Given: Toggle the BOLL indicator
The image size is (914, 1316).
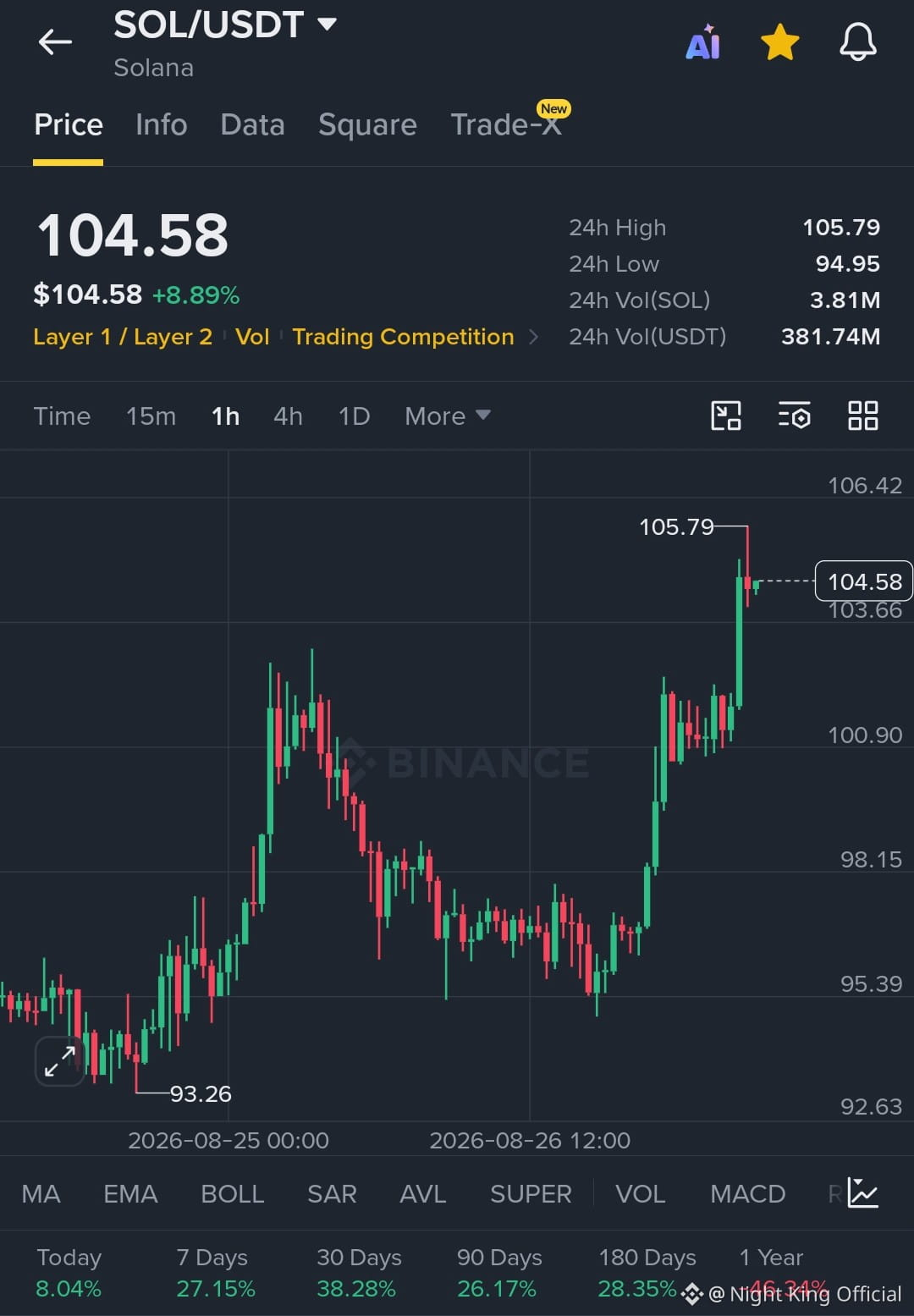Looking at the screenshot, I should pyautogui.click(x=233, y=1193).
